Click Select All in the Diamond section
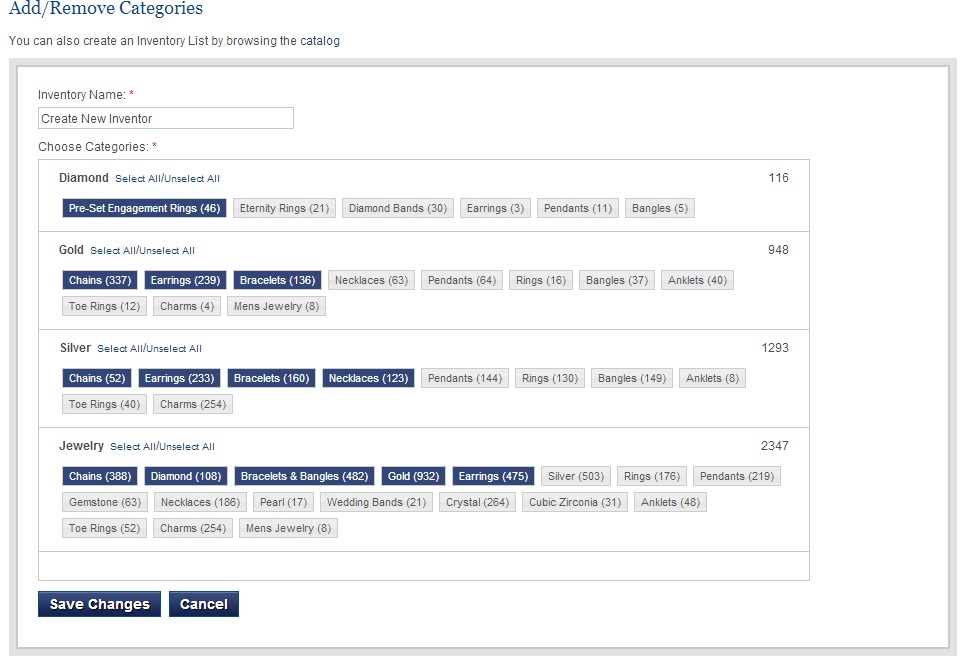 click(x=138, y=179)
